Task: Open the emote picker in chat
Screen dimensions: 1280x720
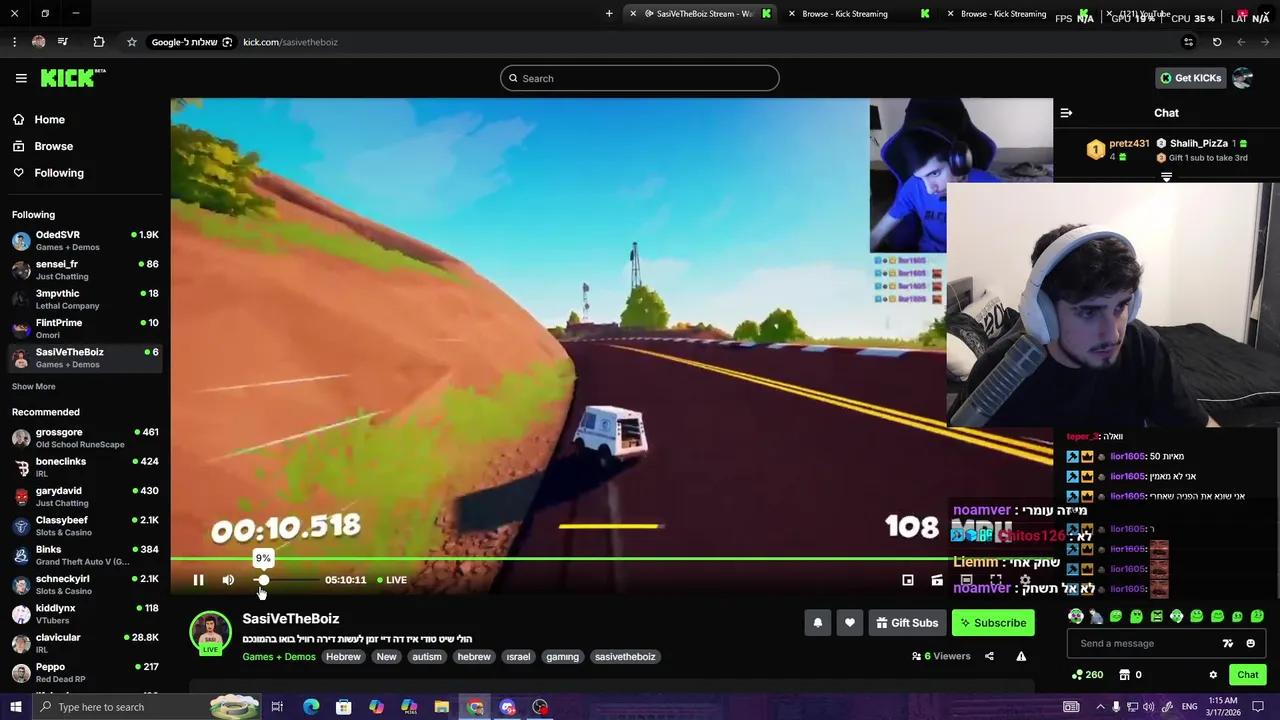Action: [x=1251, y=643]
